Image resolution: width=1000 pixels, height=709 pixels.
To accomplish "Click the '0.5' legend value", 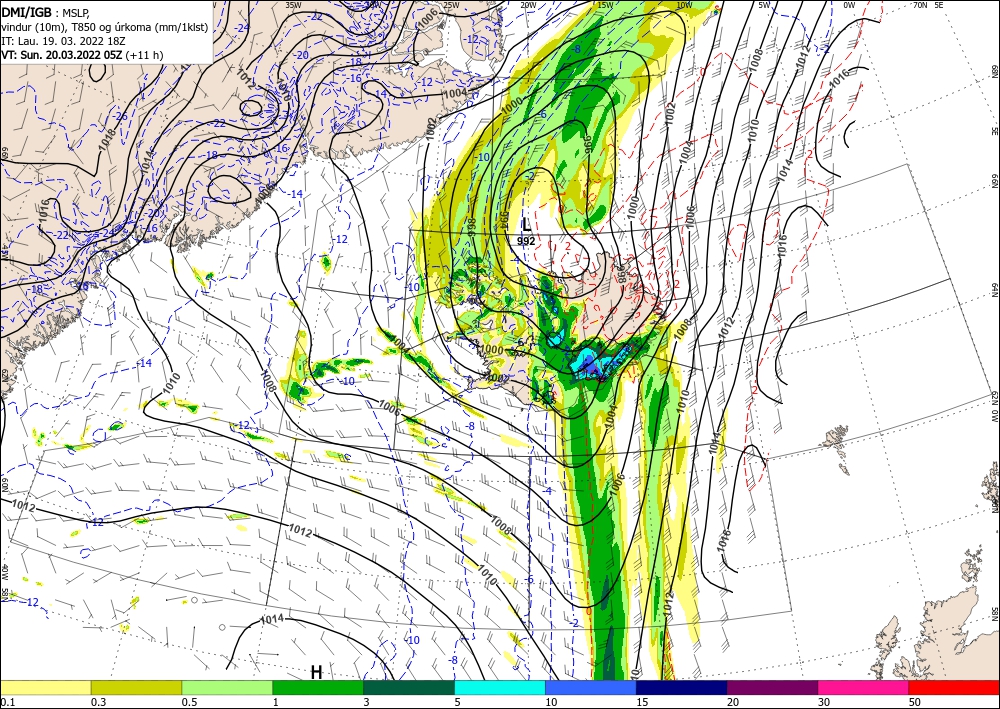I will [189, 702].
